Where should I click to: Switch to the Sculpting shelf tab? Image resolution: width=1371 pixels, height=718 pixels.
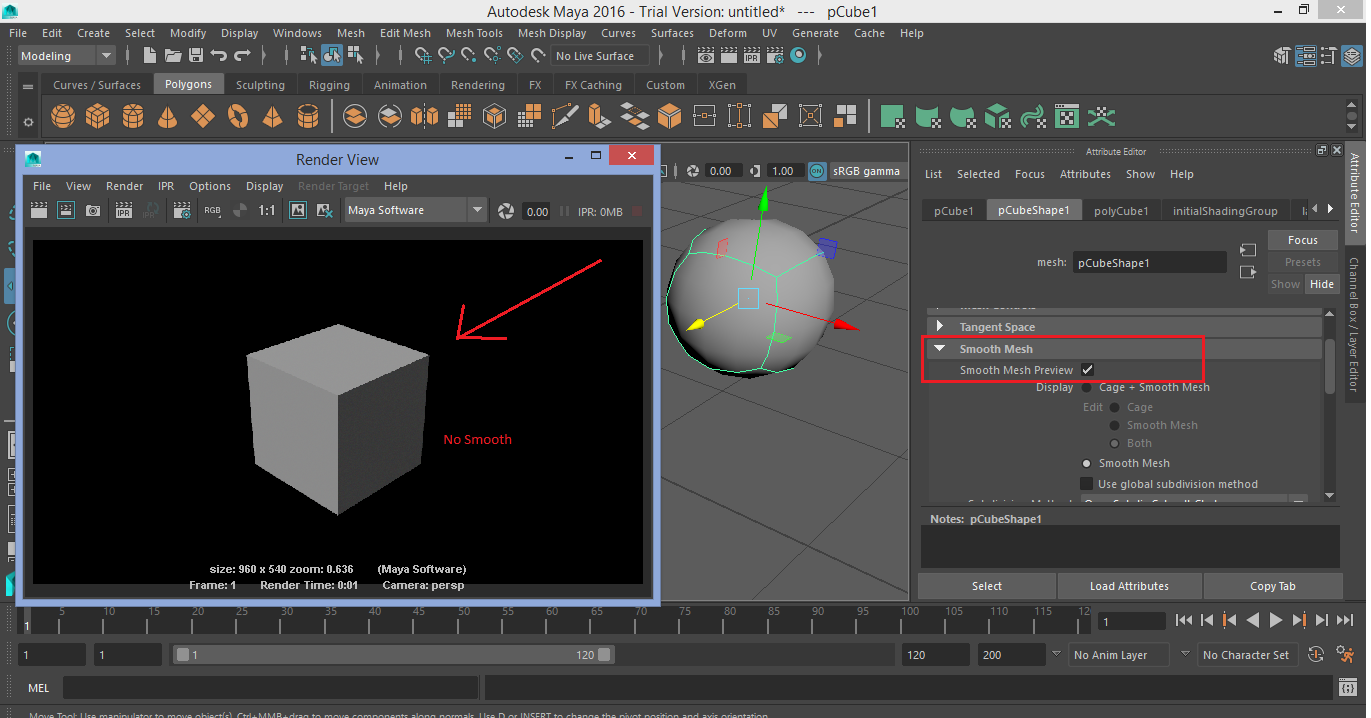260,85
